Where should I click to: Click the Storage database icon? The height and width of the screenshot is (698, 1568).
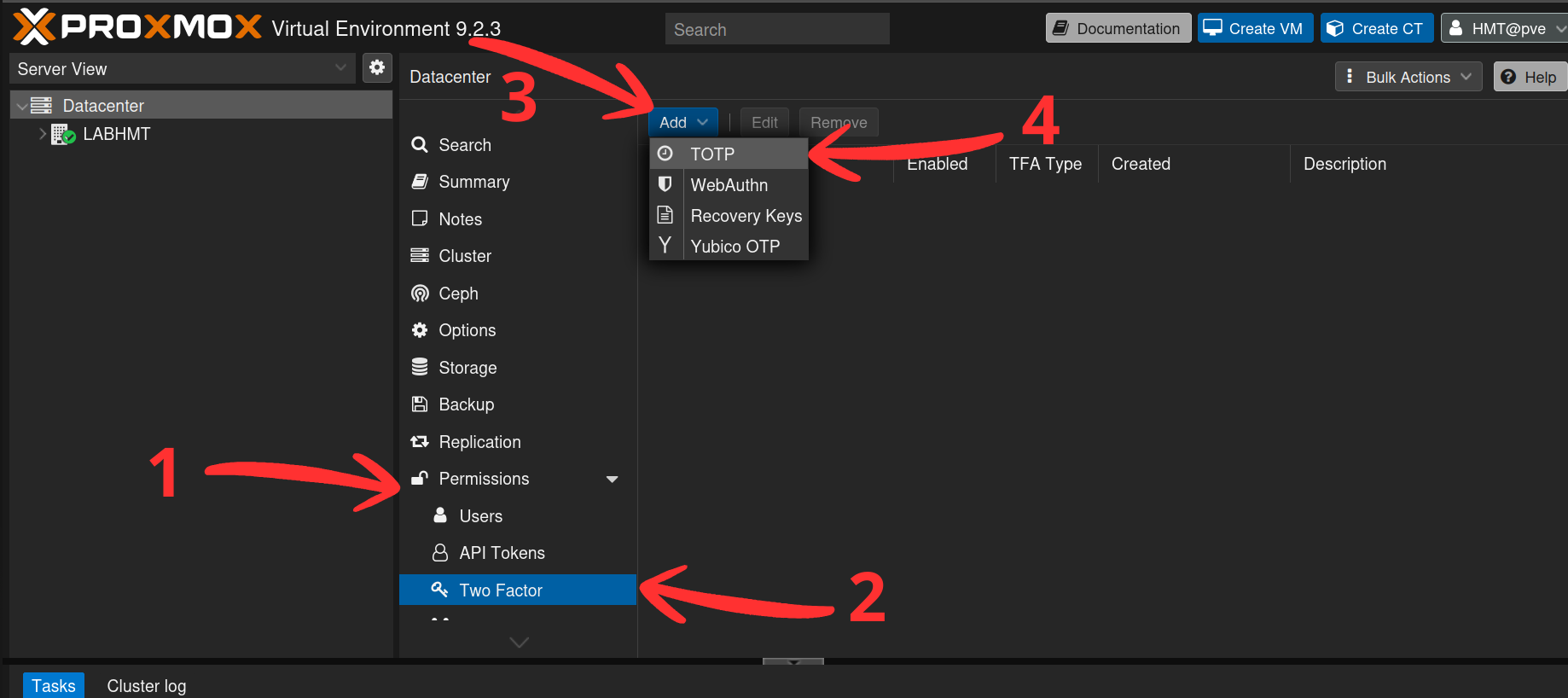click(x=419, y=367)
